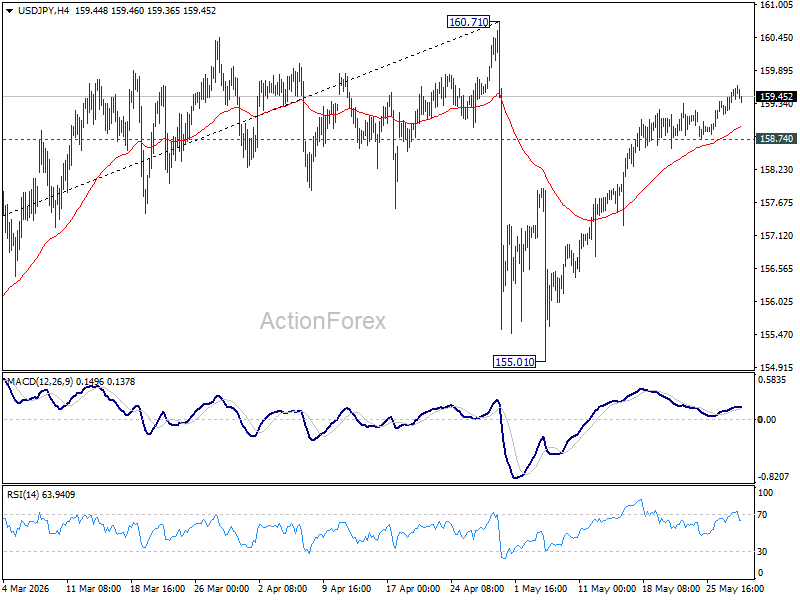This screenshot has height=600, width=800.
Task: Click the RSI scale level 100
Action: 766,493
